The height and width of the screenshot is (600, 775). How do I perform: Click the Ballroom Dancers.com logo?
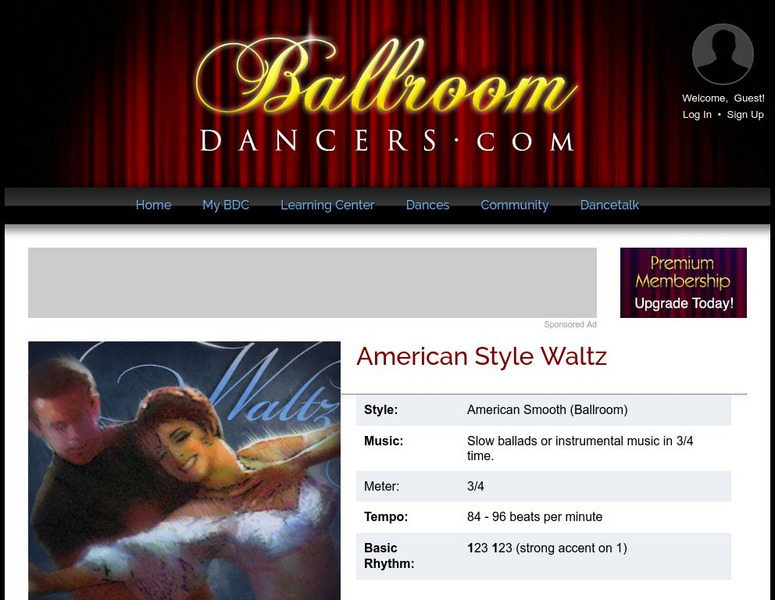(387, 95)
